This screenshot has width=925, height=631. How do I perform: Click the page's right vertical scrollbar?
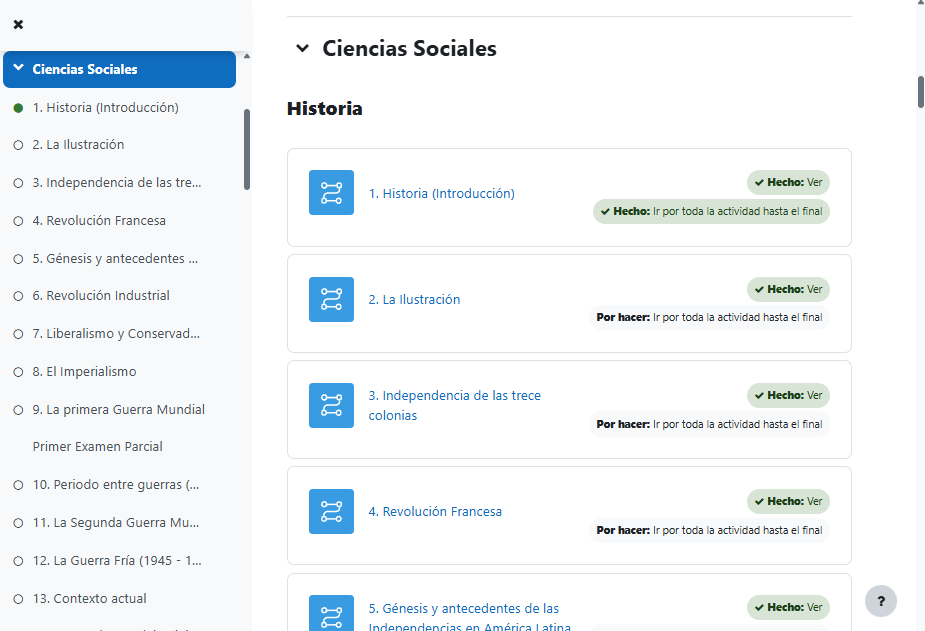pos(919,90)
